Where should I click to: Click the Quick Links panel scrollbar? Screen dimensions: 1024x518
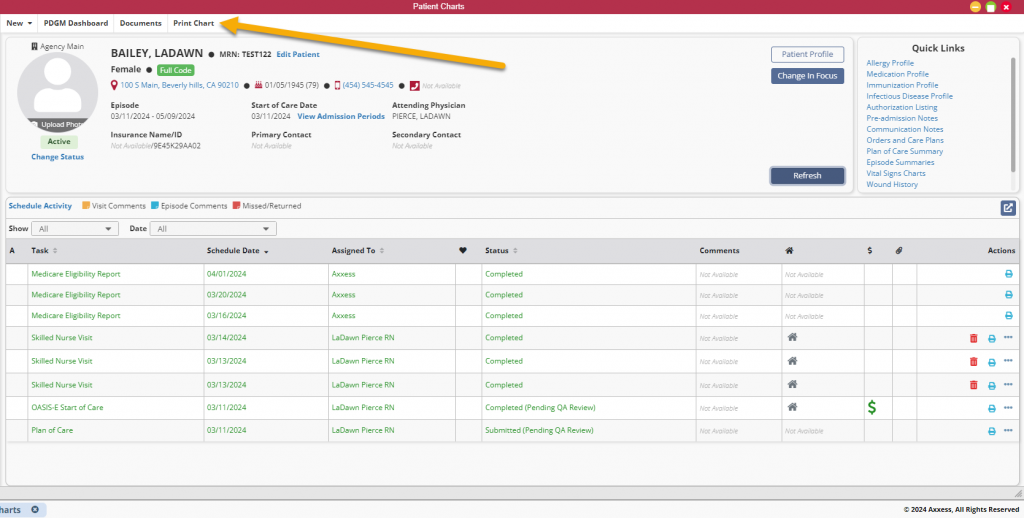tap(1013, 114)
